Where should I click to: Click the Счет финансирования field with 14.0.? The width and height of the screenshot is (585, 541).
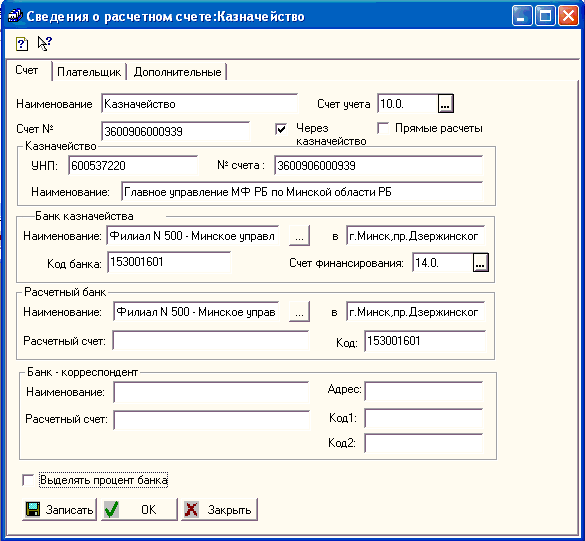(x=443, y=263)
